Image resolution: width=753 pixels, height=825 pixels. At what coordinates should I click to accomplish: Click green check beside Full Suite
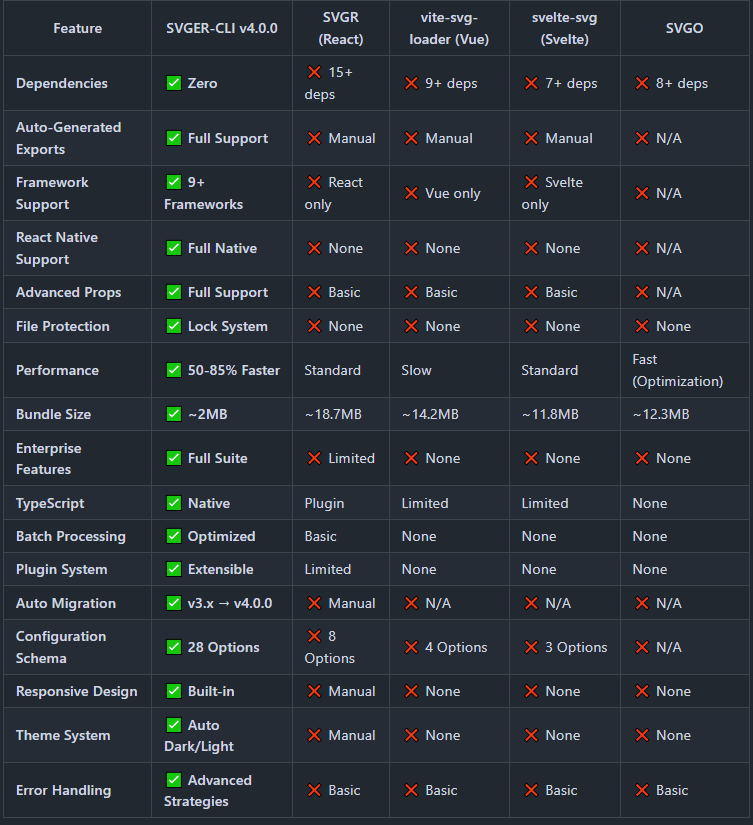click(174, 458)
